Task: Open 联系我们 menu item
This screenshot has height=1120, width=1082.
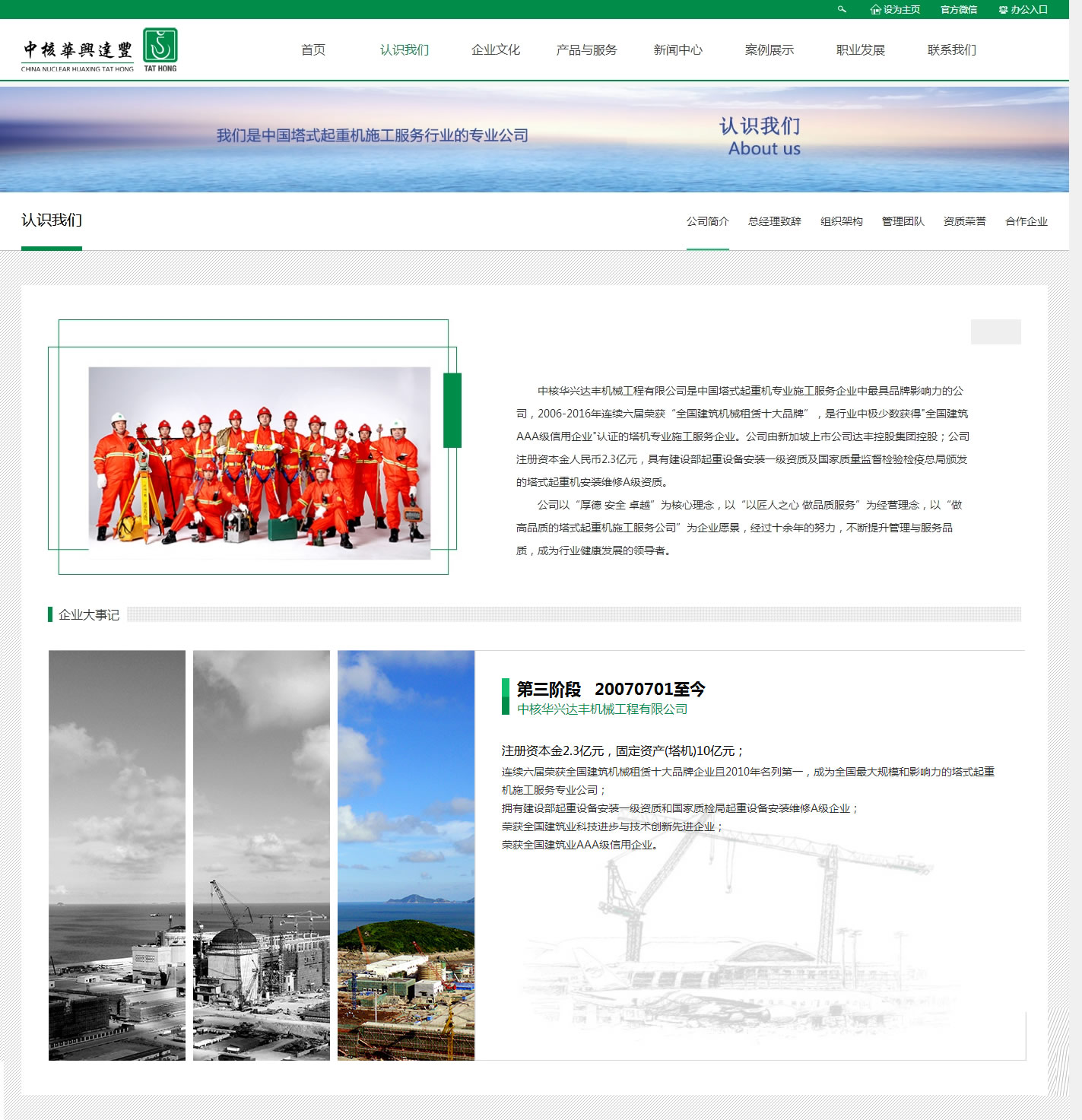Action: pos(952,50)
